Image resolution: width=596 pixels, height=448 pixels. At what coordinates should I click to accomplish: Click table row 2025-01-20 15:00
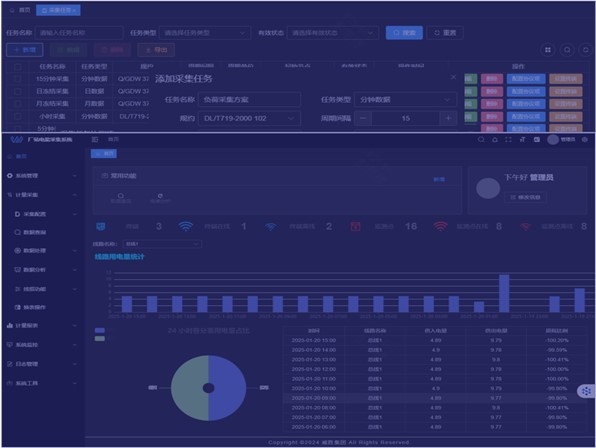coord(434,340)
